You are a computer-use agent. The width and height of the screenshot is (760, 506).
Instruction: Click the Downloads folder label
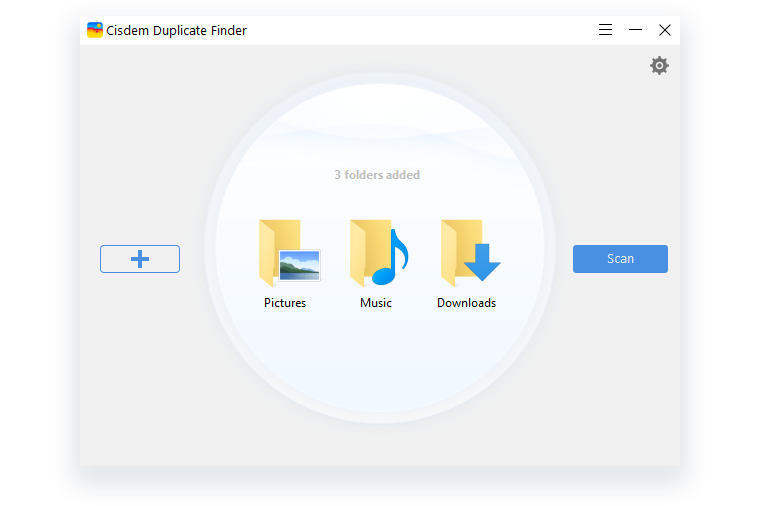pyautogui.click(x=466, y=303)
